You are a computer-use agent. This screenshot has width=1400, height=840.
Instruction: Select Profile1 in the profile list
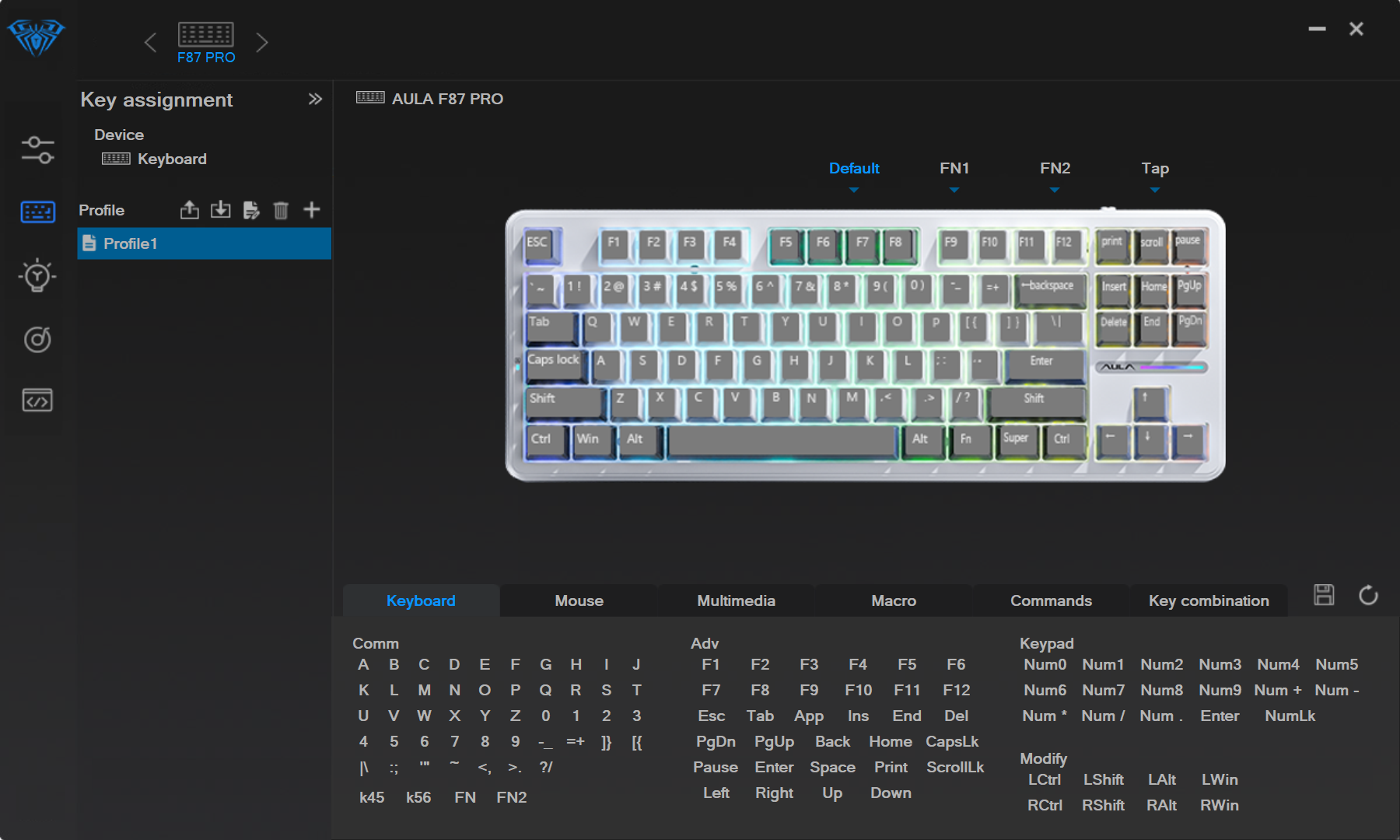coord(205,243)
